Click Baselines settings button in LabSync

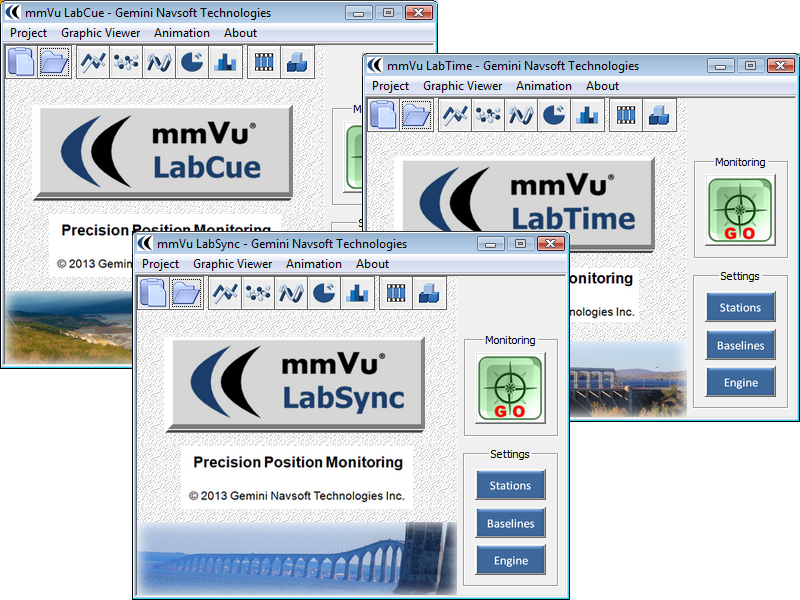point(510,523)
